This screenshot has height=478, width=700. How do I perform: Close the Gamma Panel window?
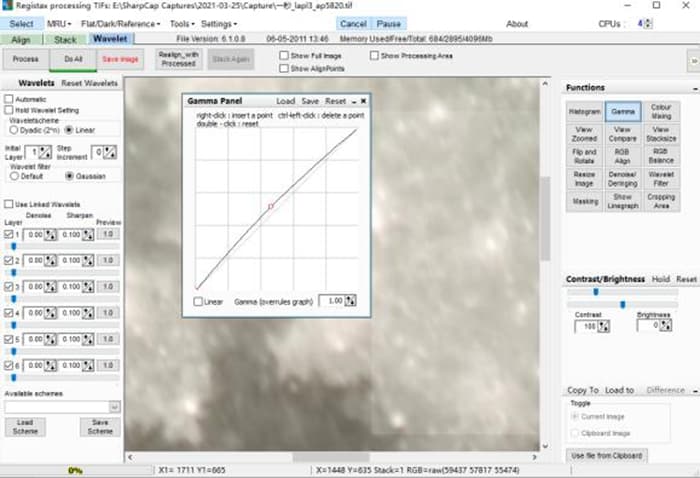pyautogui.click(x=364, y=101)
